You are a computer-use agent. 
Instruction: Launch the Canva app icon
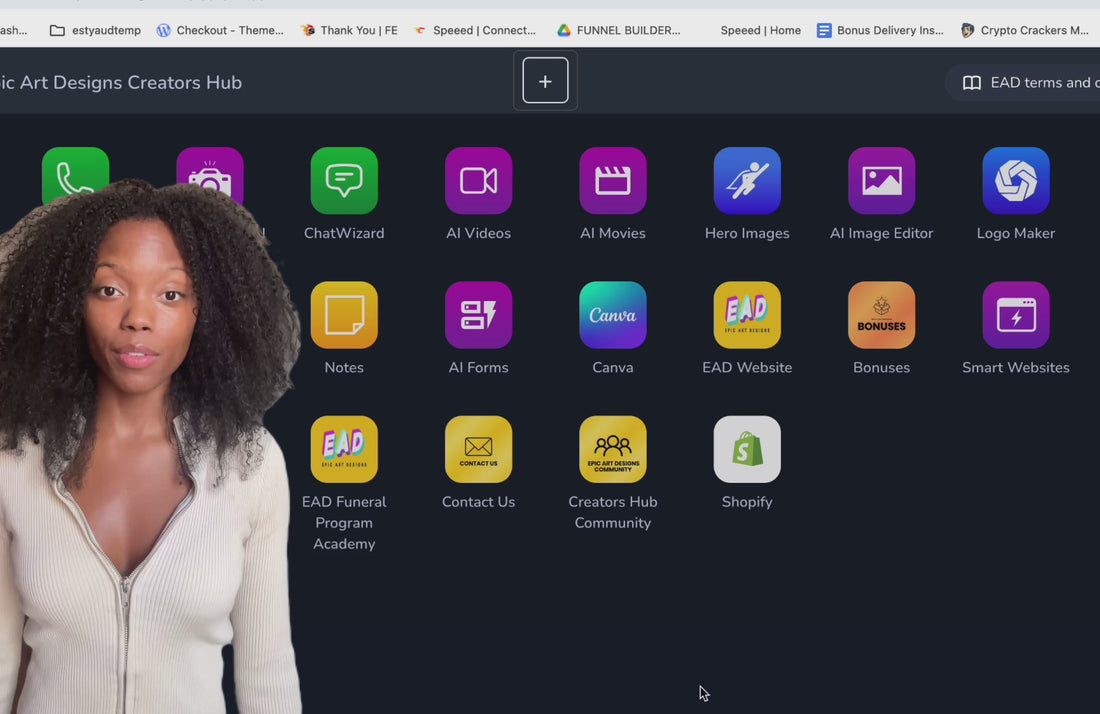[x=612, y=315]
